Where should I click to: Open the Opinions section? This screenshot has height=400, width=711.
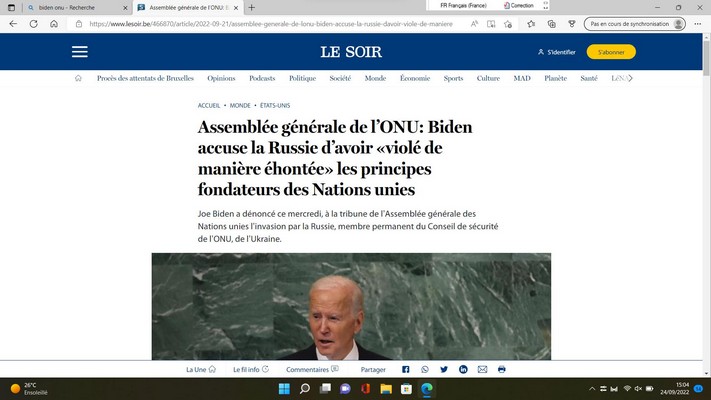[221, 78]
